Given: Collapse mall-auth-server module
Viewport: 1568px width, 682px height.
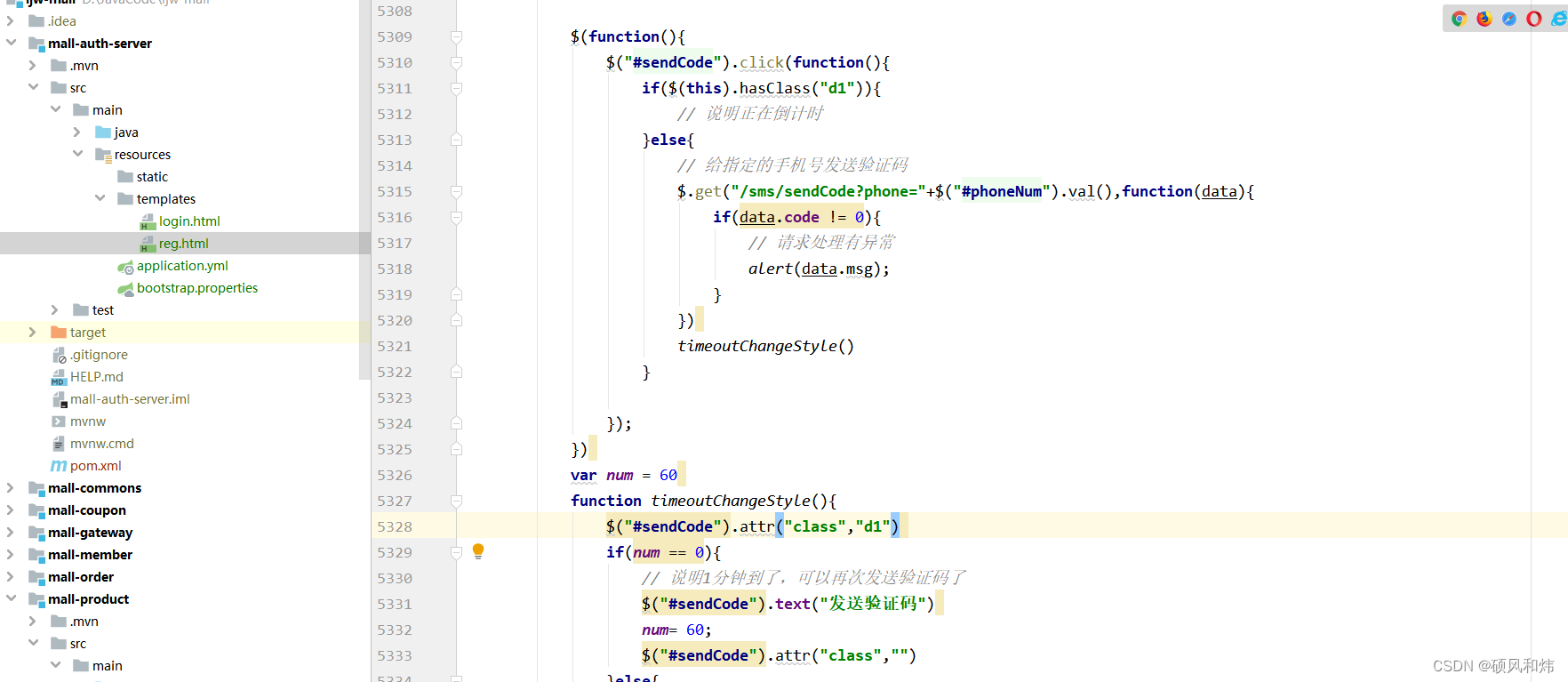Looking at the screenshot, I should tap(11, 43).
